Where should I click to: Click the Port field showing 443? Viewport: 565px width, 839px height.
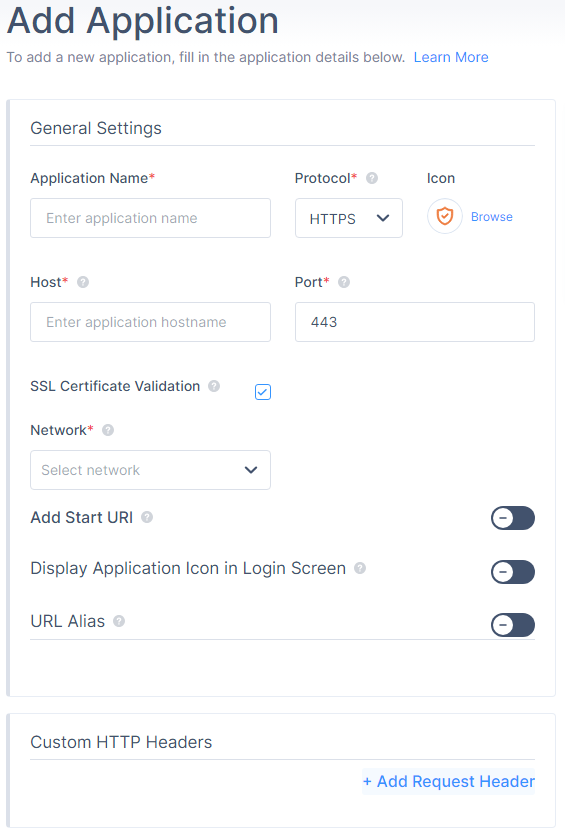415,322
